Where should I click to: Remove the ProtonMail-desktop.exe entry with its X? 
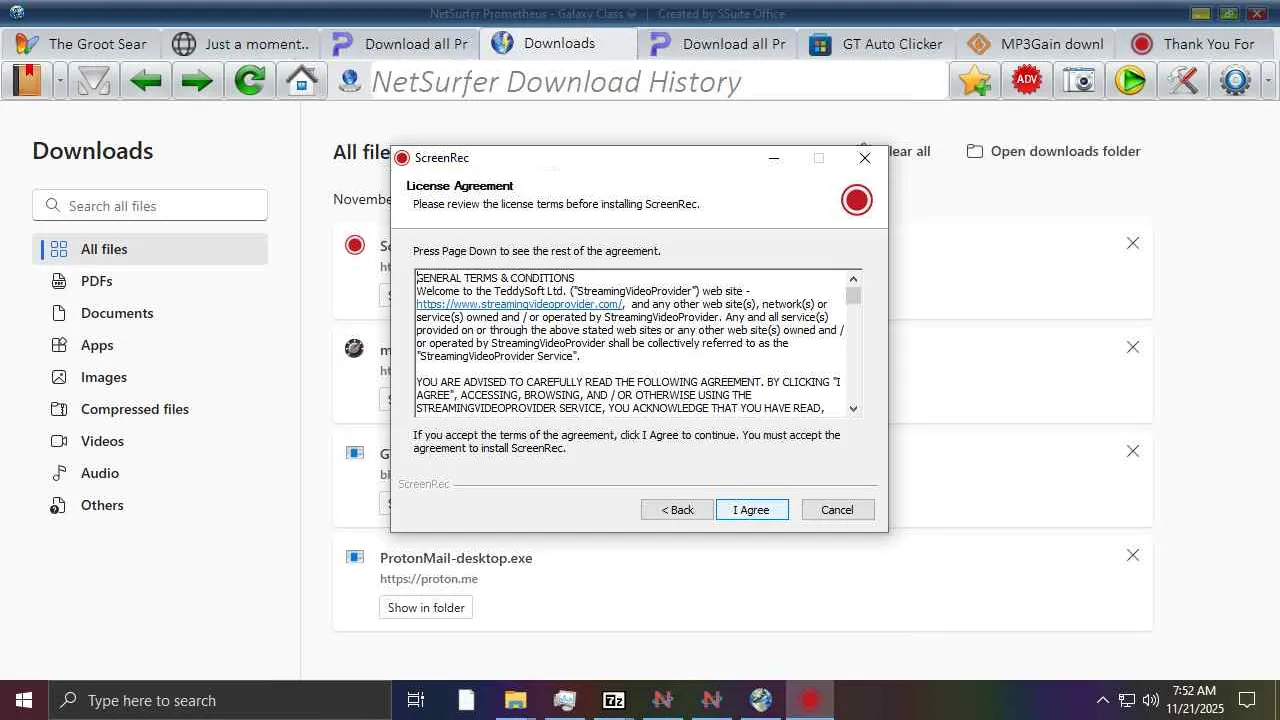pyautogui.click(x=1133, y=555)
